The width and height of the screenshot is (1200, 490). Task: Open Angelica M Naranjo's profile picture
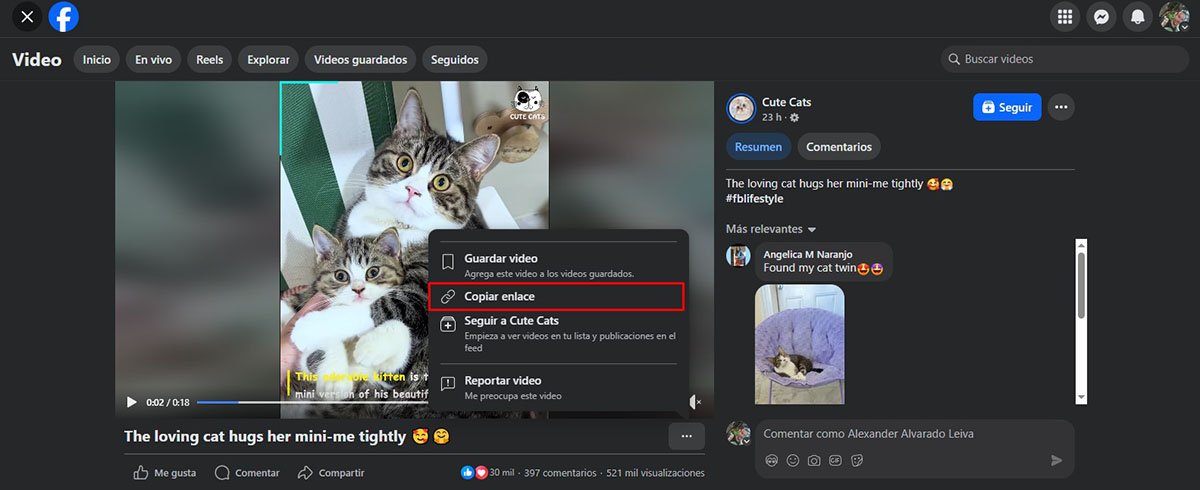(x=739, y=256)
